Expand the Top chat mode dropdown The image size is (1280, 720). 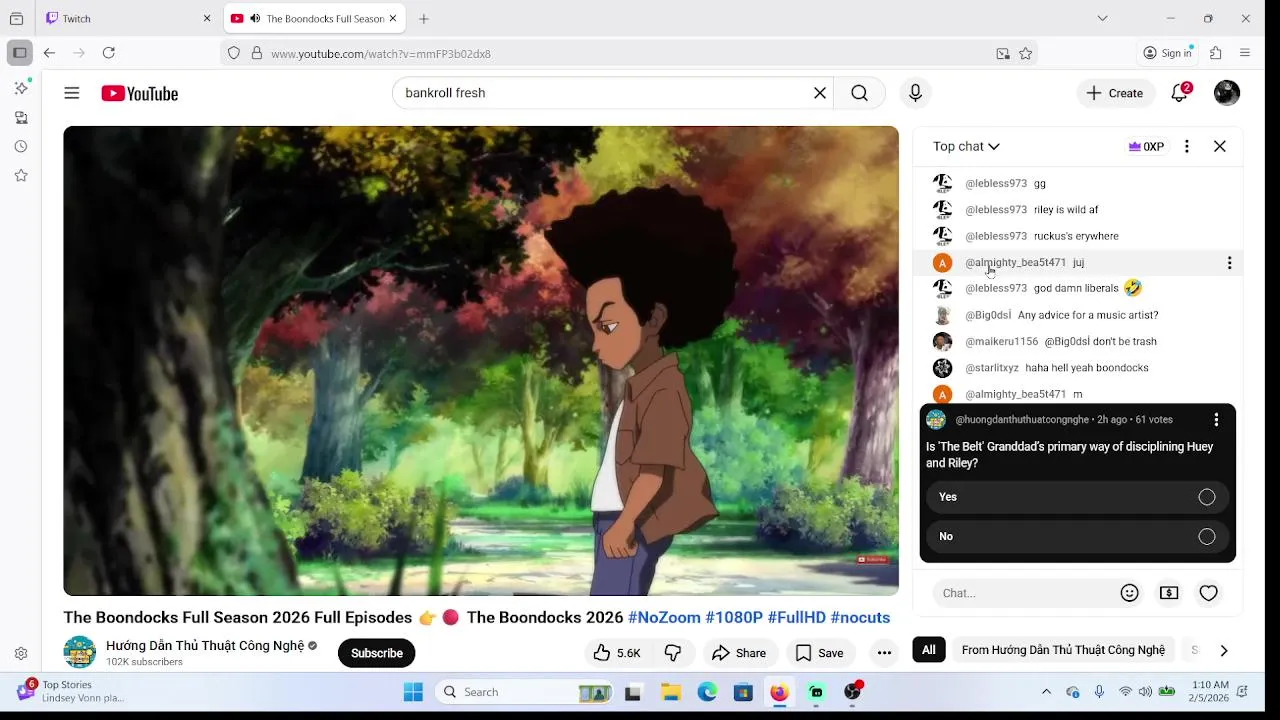click(x=966, y=146)
